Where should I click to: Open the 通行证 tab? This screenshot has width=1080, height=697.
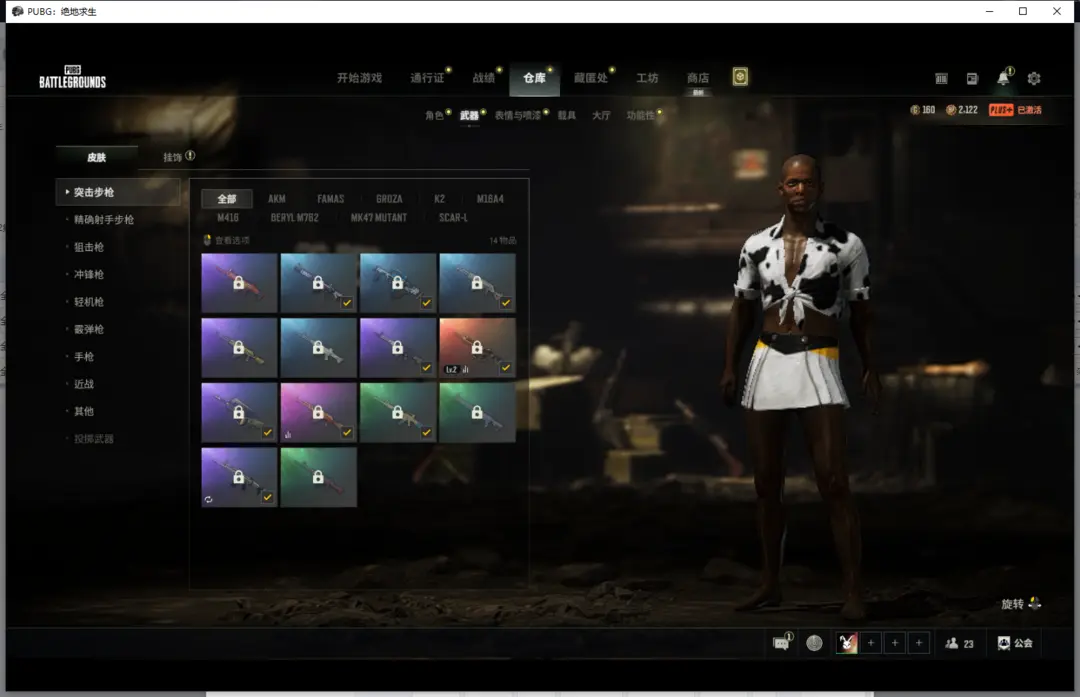tap(427, 78)
